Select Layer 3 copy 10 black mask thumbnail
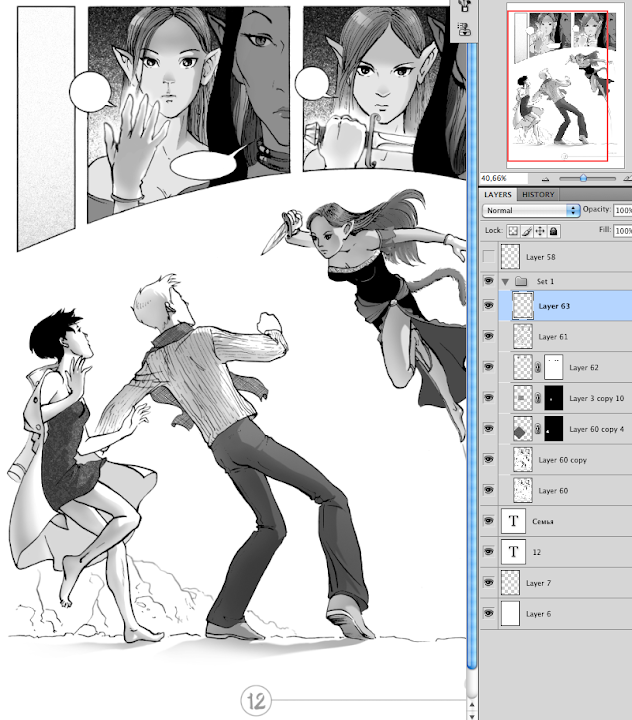The height and width of the screenshot is (720, 632). [x=553, y=398]
